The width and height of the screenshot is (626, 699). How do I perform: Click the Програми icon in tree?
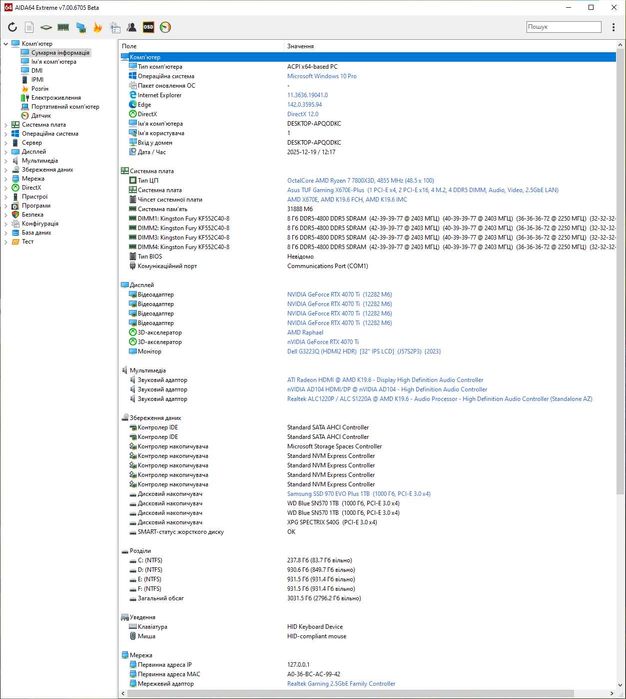[15, 206]
